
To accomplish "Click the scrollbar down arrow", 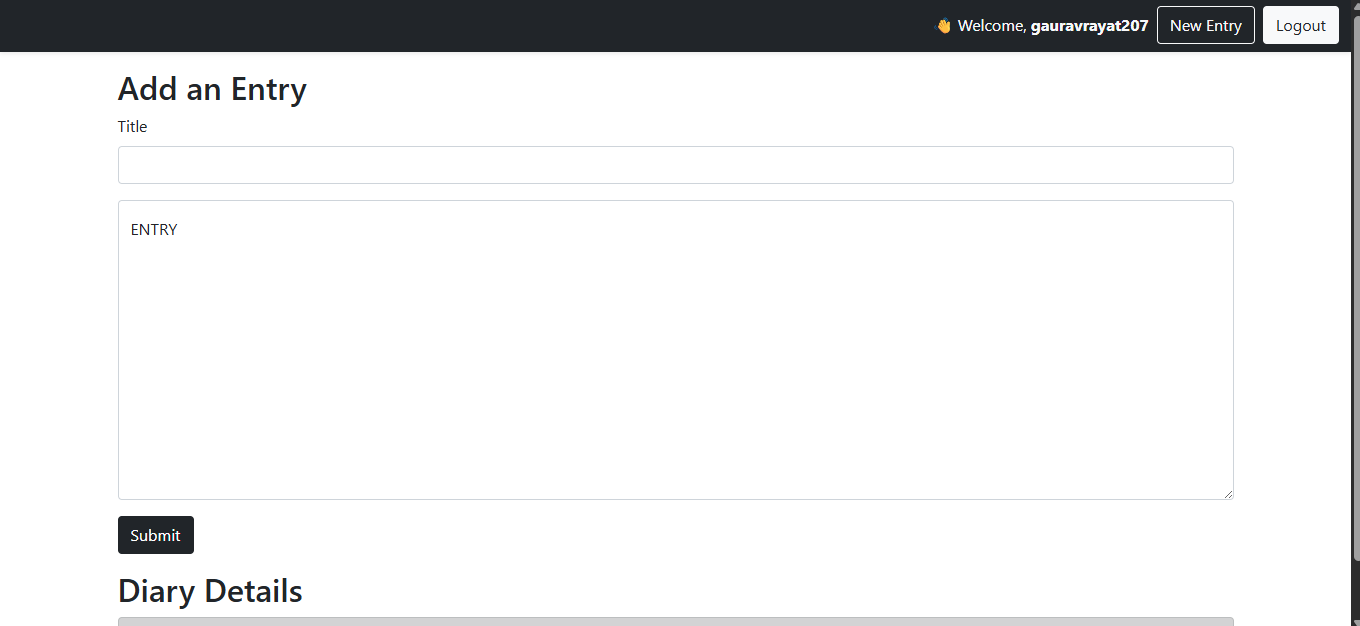I will (x=1356, y=621).
